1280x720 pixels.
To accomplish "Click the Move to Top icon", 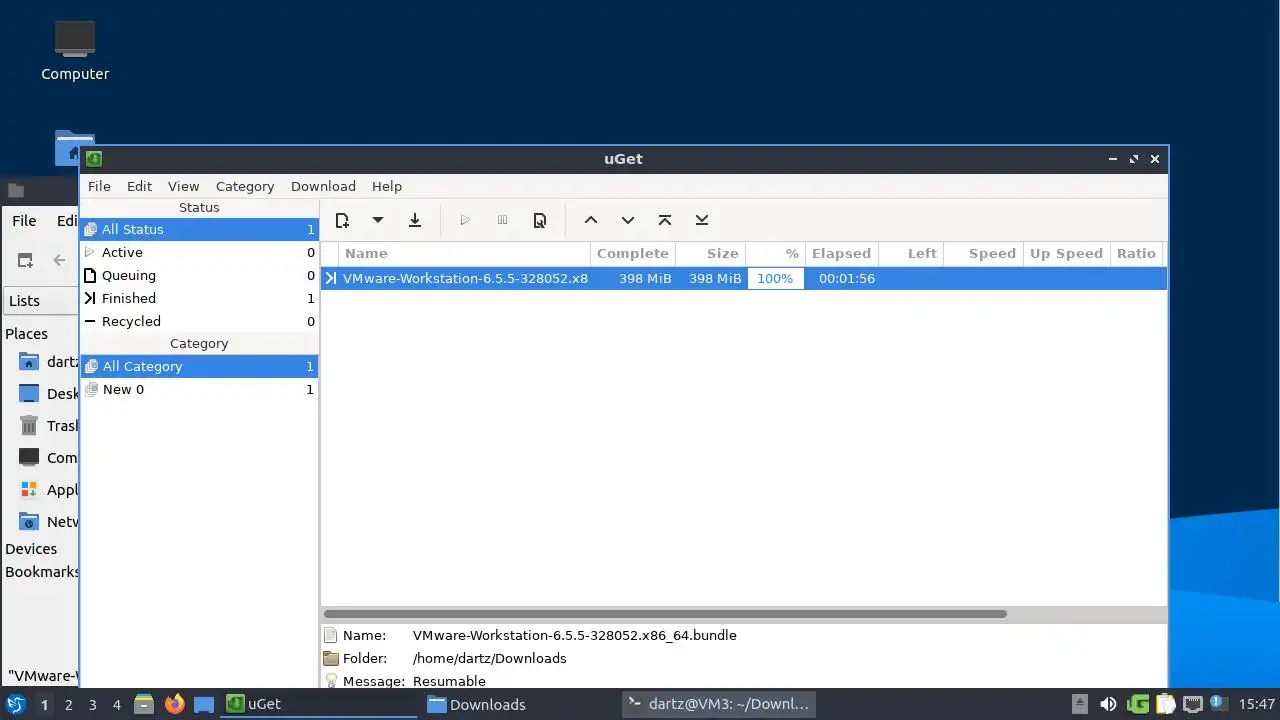I will (665, 220).
